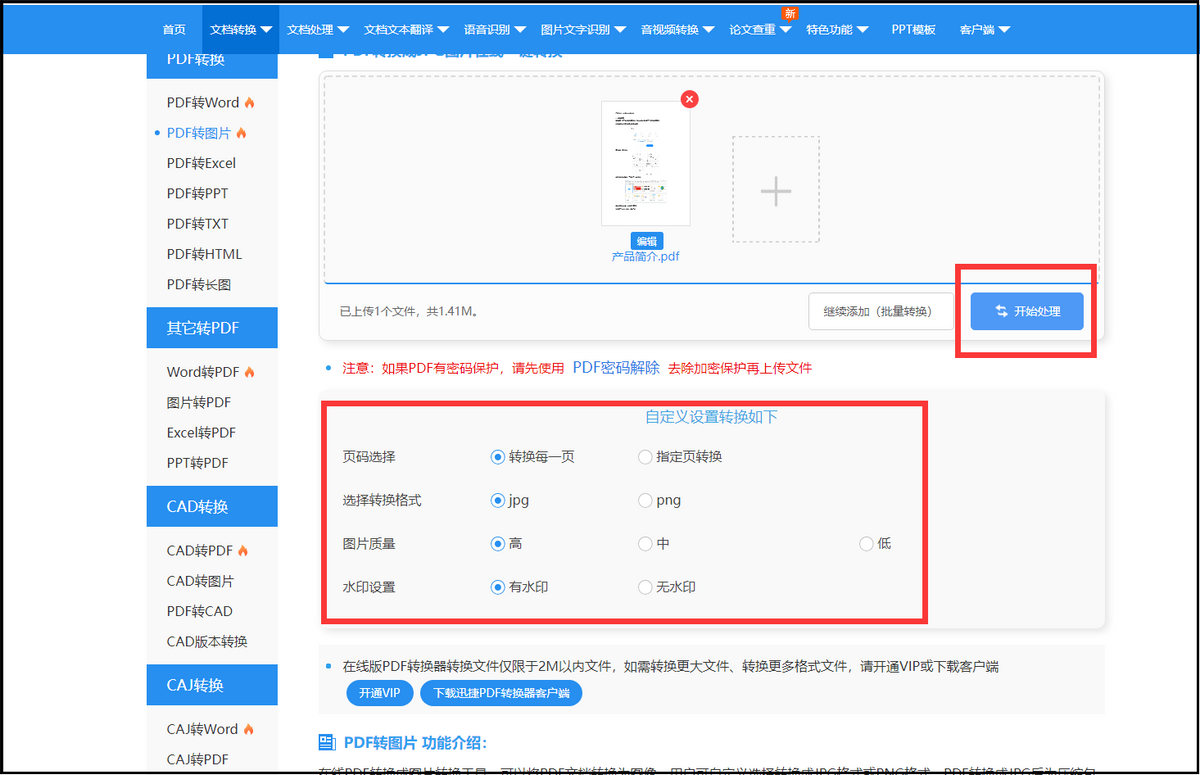The image size is (1200, 775).
Task: Go to 首页 in navigation bar
Action: coord(174,30)
